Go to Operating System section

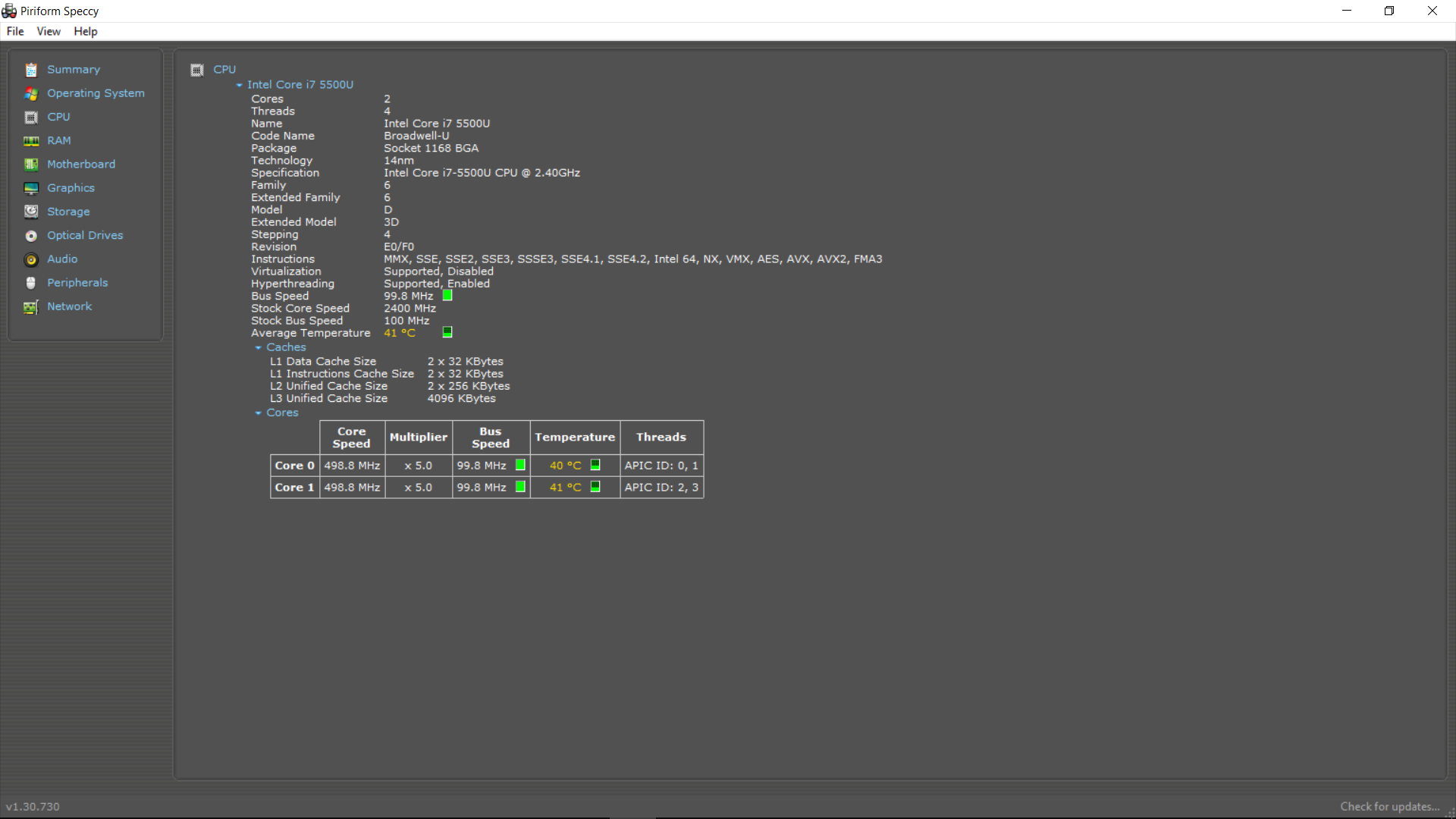click(96, 93)
